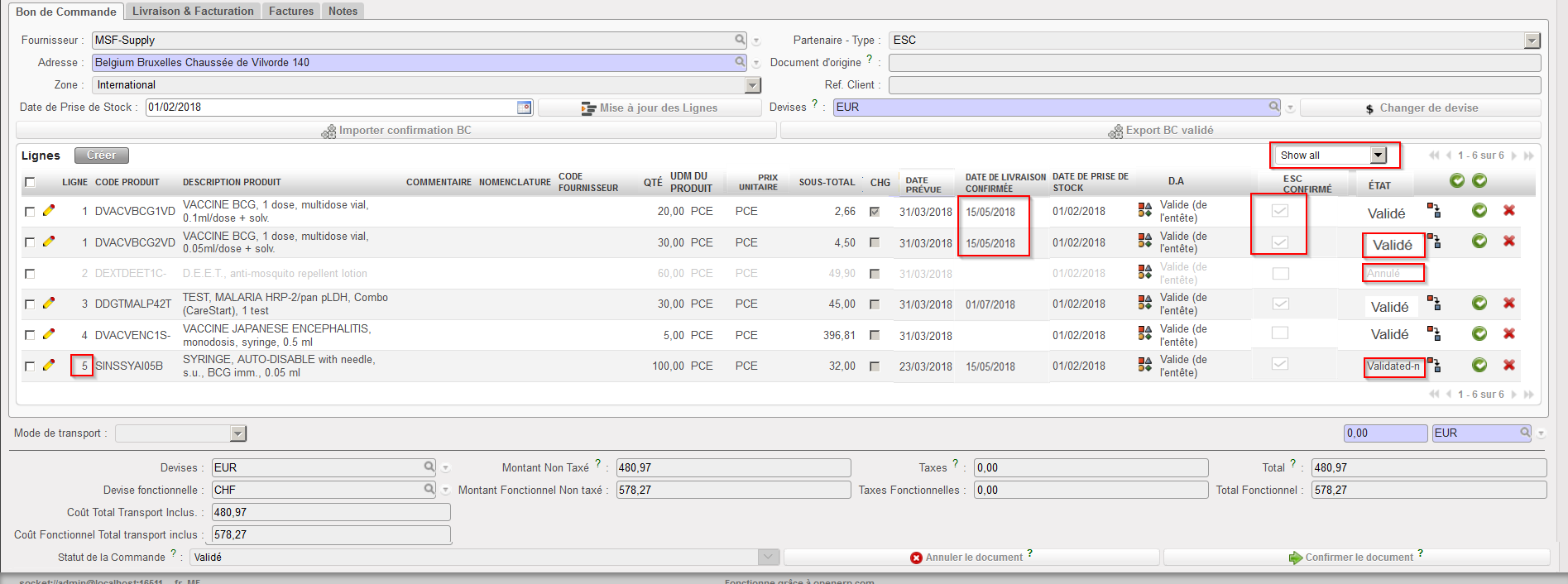
Task: Toggle CHG checkbox on DVACVBCG1VD line
Action: click(875, 212)
